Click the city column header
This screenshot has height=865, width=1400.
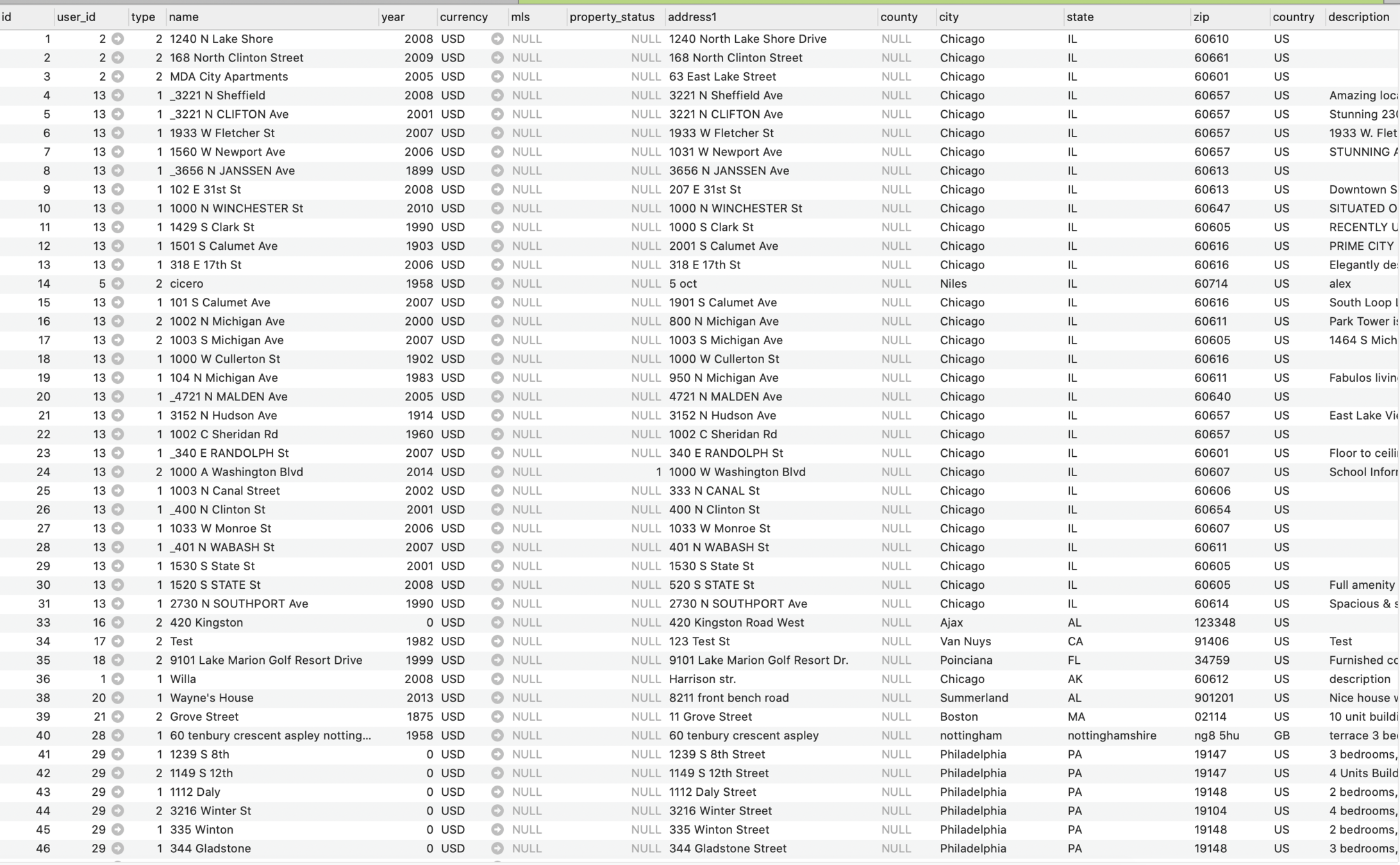tap(949, 17)
